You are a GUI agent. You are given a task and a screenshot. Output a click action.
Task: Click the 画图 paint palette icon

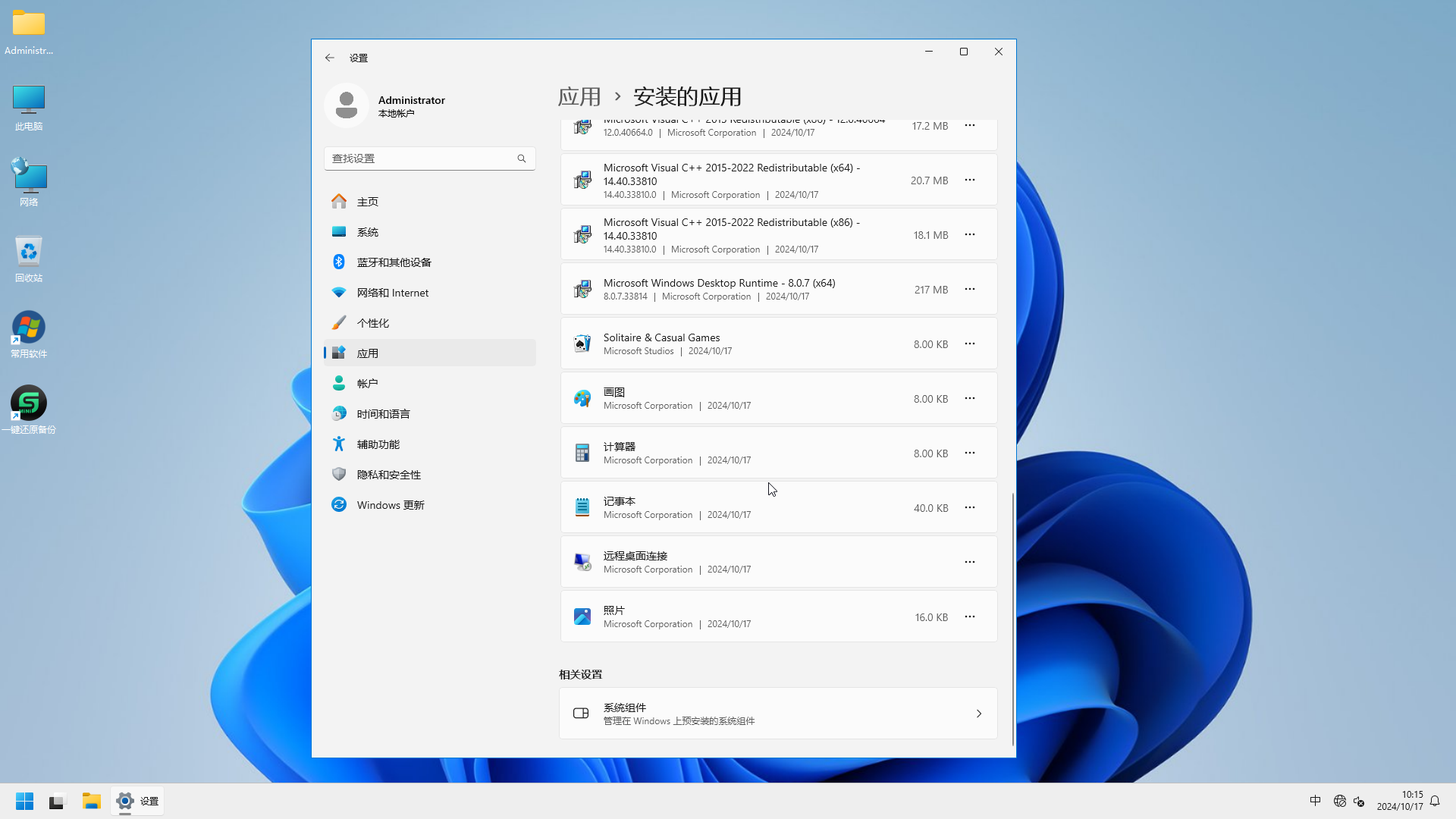[582, 398]
